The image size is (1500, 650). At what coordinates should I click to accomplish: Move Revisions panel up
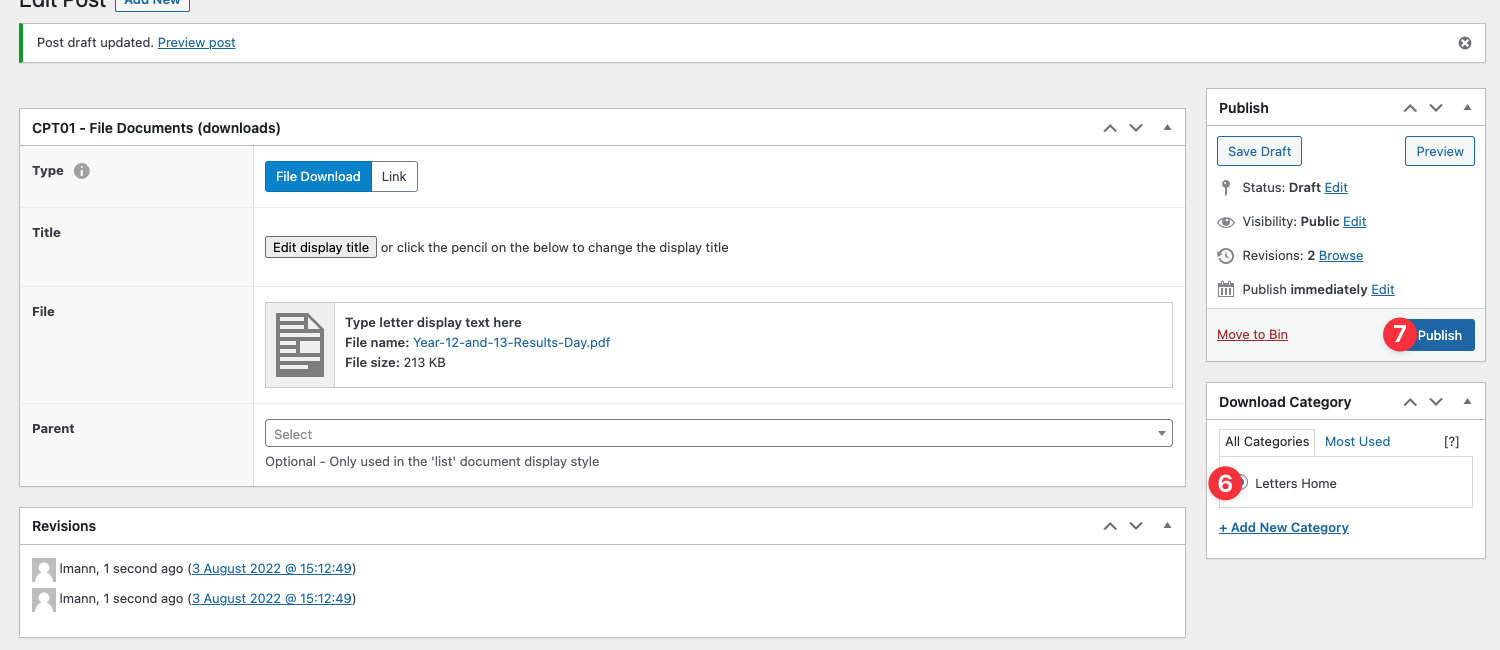(x=1110, y=526)
